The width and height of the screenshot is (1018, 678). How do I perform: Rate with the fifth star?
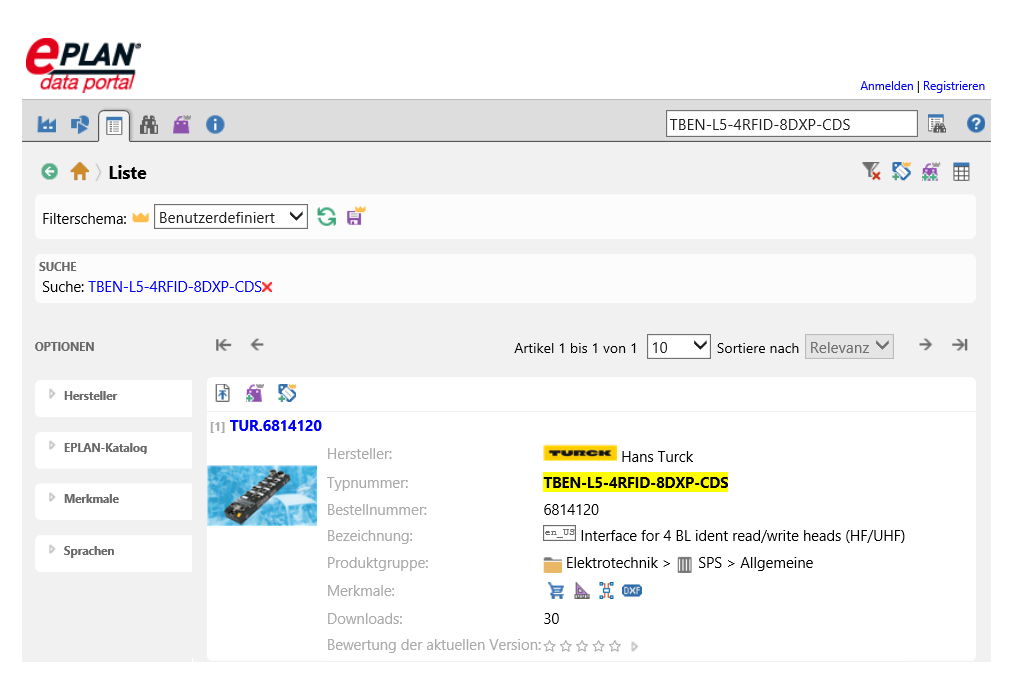pyautogui.click(x=615, y=646)
